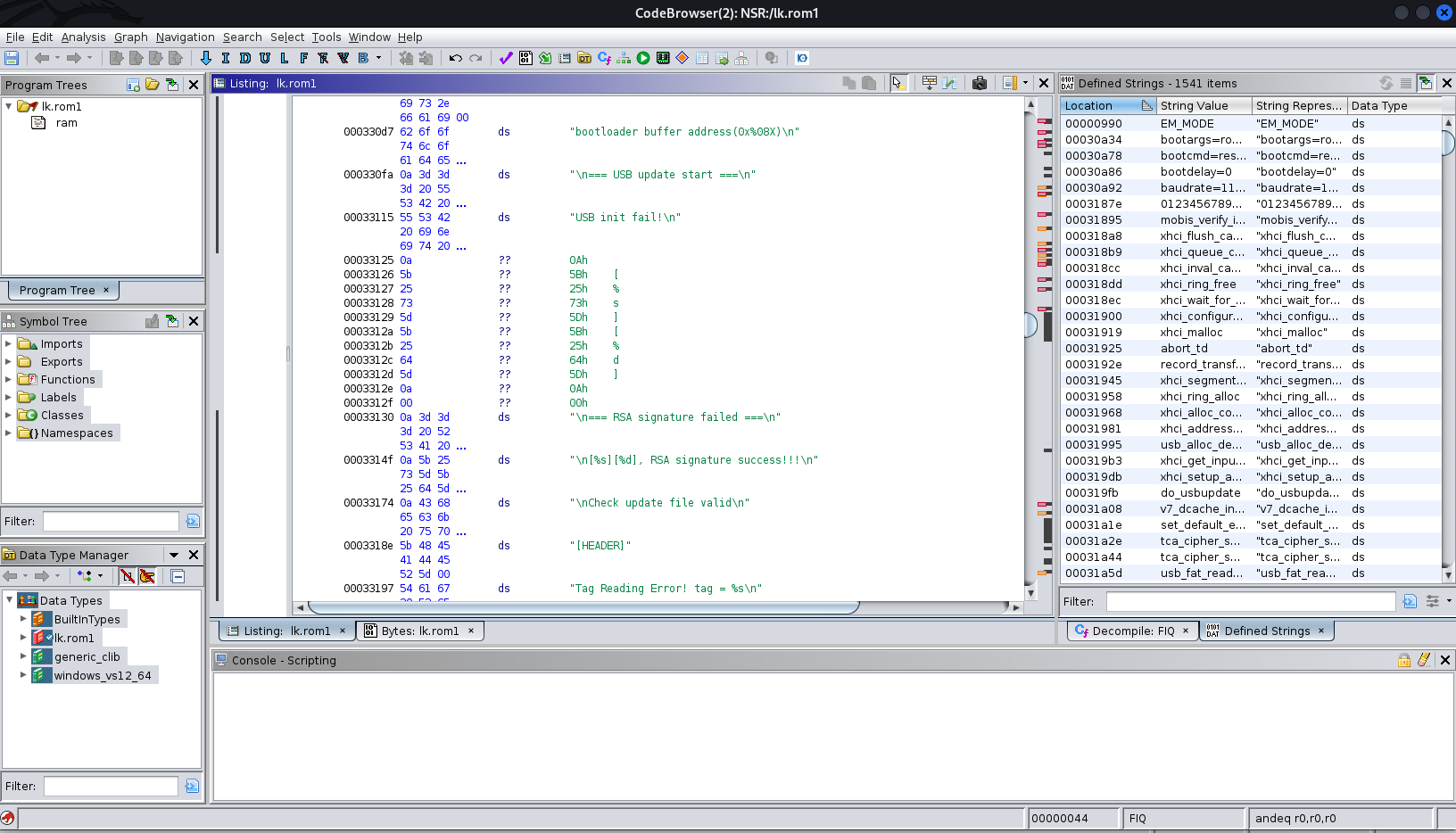The height and width of the screenshot is (833, 1456).
Task: Click the Symbol Tree filter options icon
Action: click(x=193, y=521)
